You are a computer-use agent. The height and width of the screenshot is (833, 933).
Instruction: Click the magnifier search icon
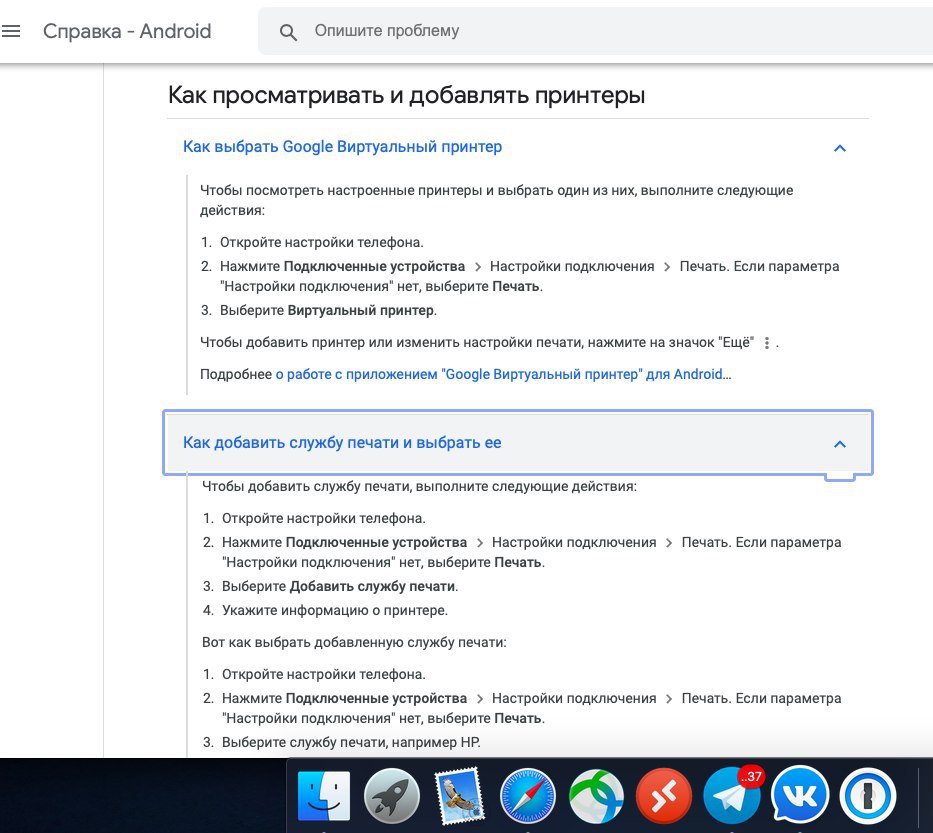pyautogui.click(x=288, y=32)
